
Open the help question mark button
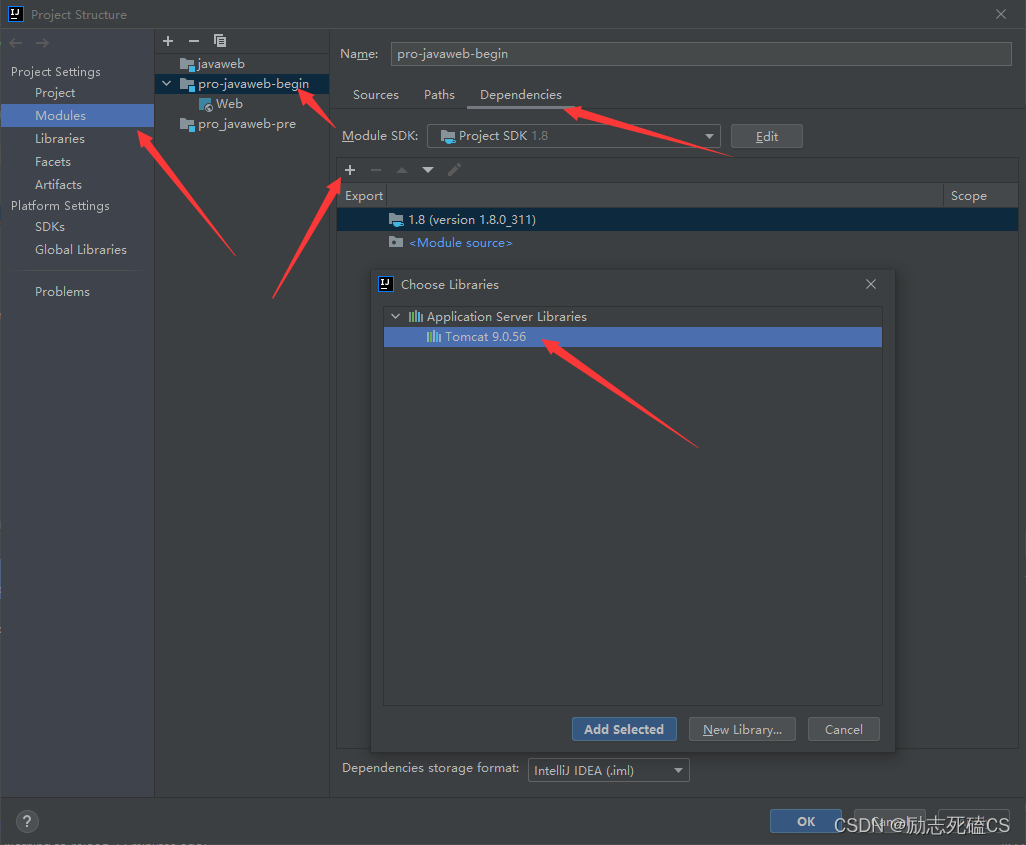point(27,821)
